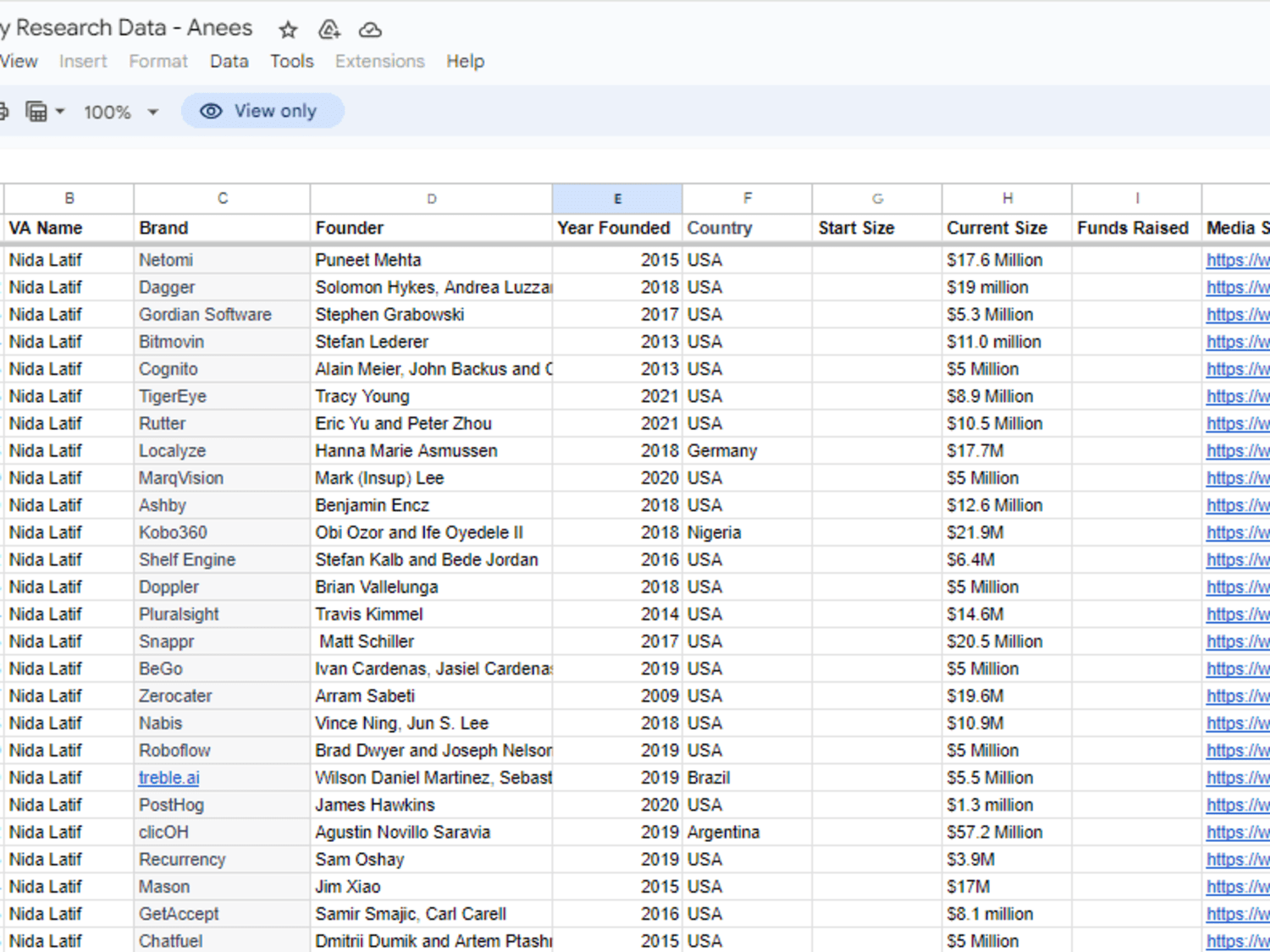Viewport: 1270px width, 952px height.
Task: Open the Insert menu
Action: click(x=83, y=61)
